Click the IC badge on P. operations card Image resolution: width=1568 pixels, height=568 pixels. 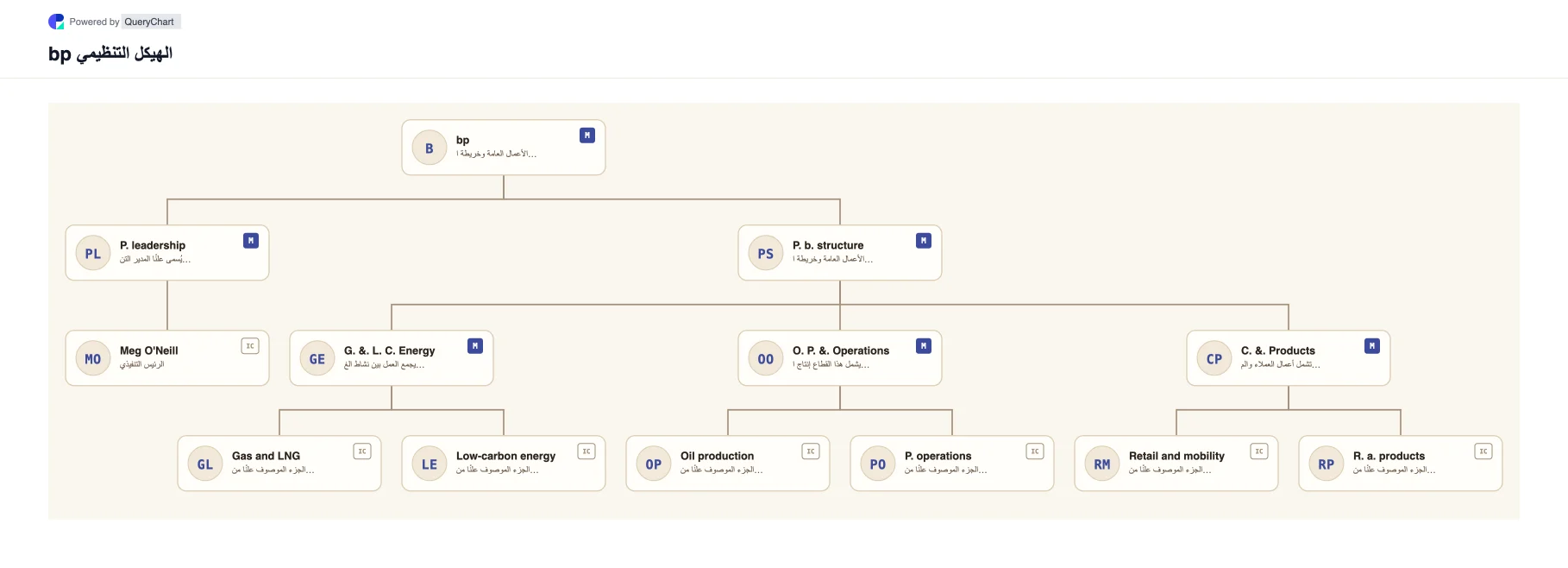(1035, 451)
